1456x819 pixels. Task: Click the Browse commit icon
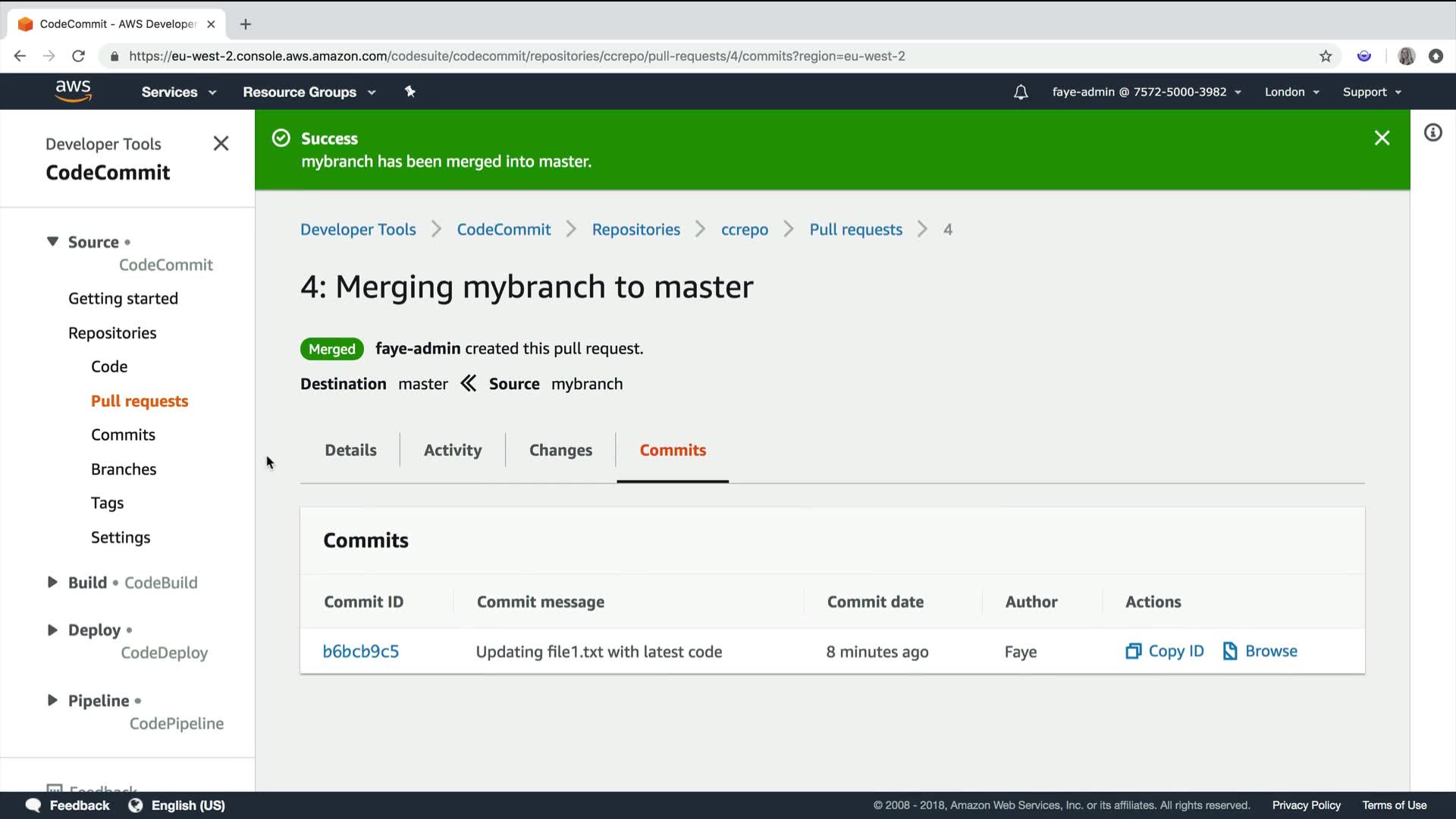click(1230, 651)
